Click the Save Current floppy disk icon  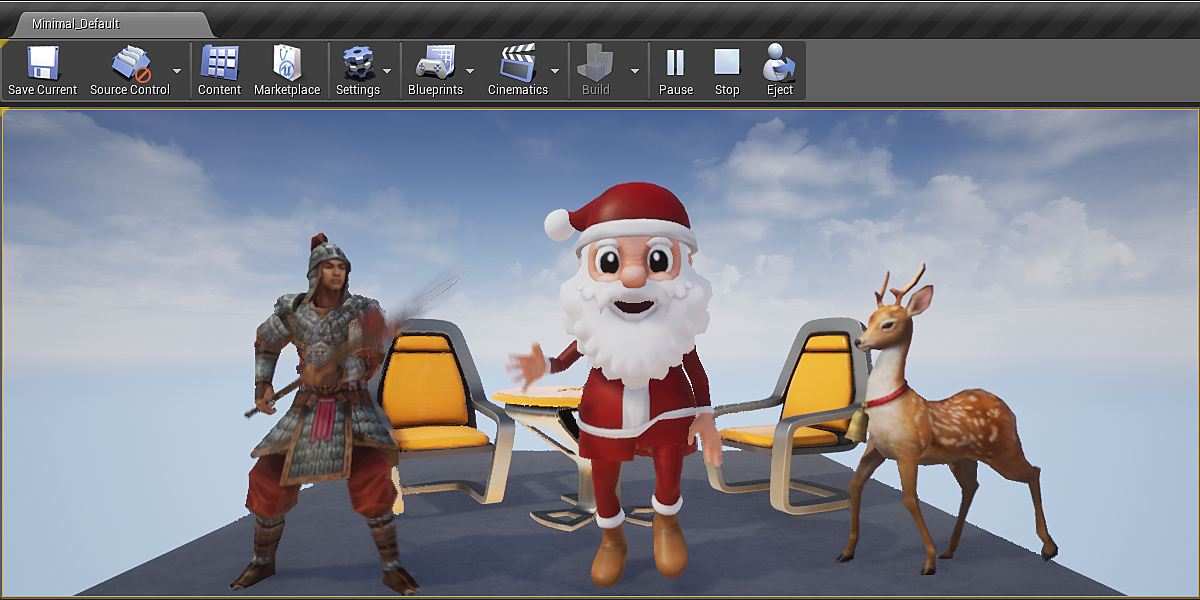pos(42,64)
